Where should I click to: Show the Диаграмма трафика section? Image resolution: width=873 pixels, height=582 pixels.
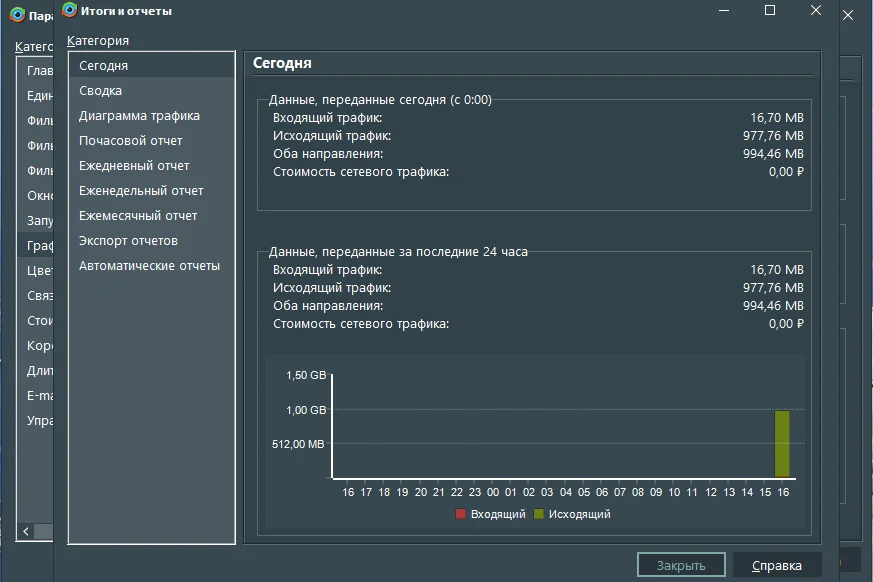tap(139, 115)
